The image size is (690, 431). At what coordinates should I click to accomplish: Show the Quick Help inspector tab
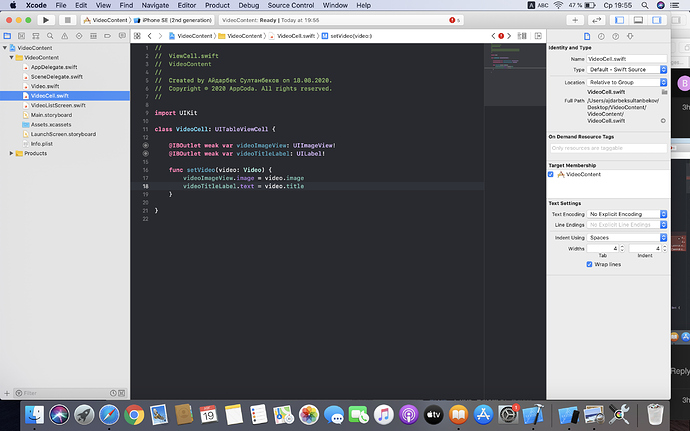[x=616, y=37]
